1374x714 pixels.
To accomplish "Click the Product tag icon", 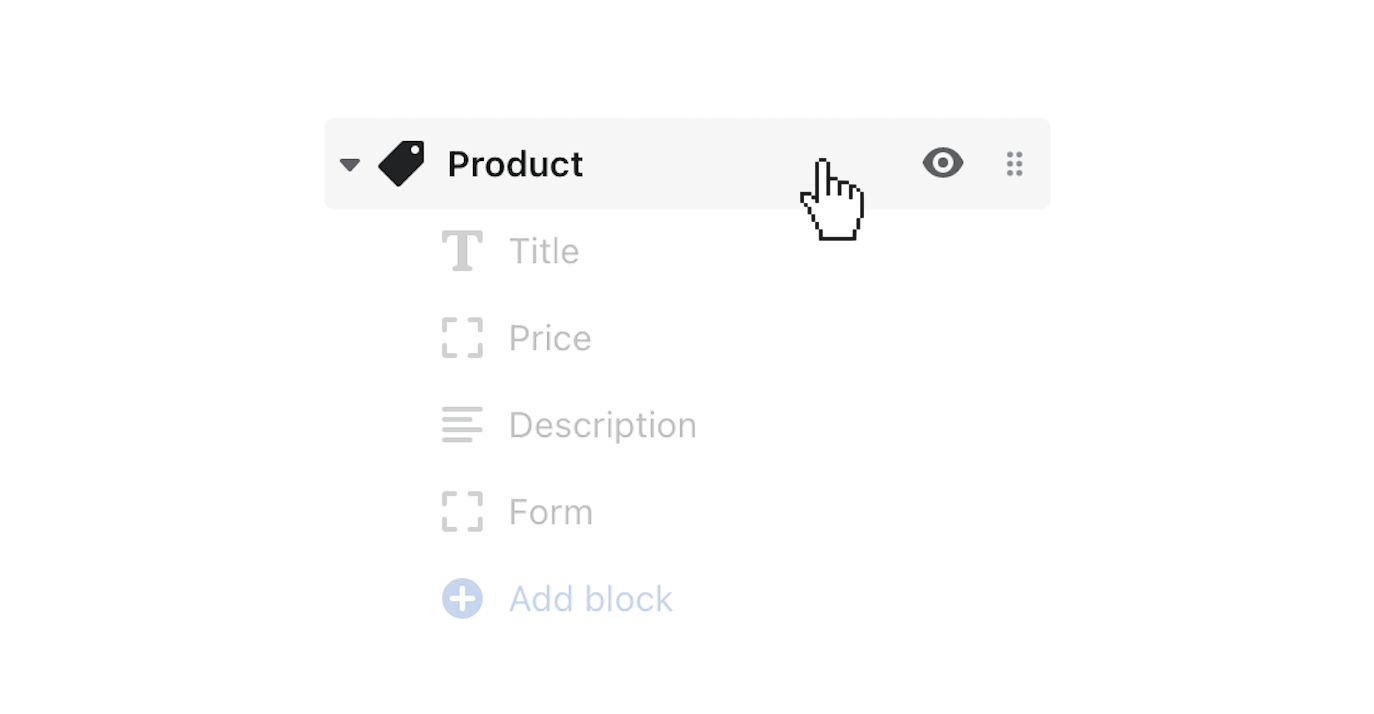I will (402, 163).
